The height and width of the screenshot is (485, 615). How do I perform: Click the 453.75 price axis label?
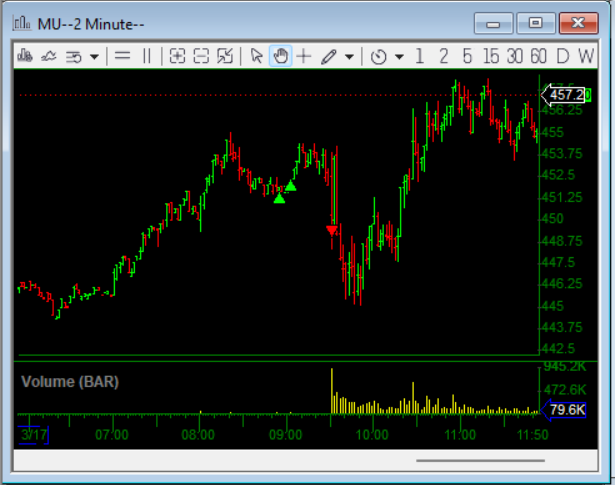[x=562, y=153]
